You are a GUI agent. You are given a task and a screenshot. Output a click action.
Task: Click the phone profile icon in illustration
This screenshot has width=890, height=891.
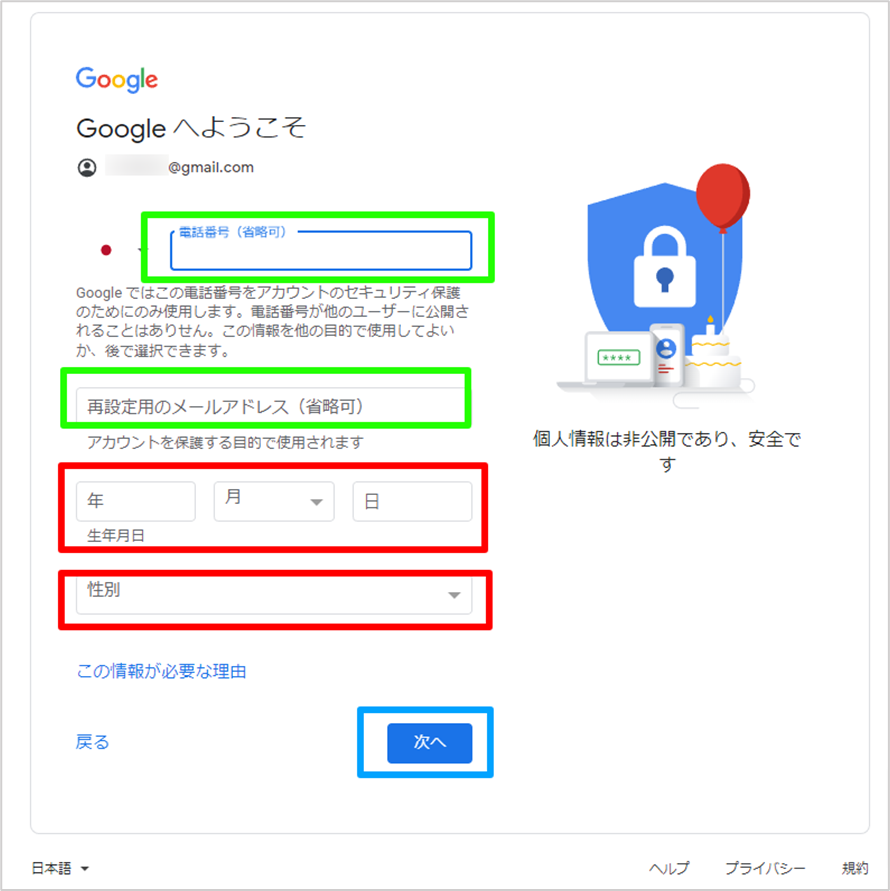coord(666,348)
